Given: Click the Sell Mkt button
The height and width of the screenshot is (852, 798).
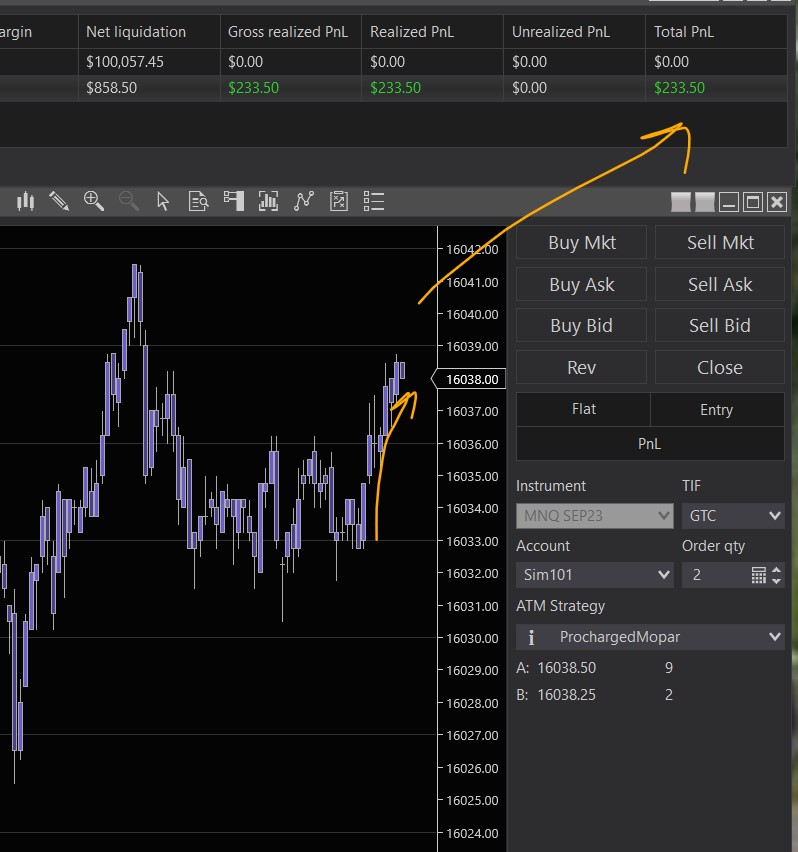Looking at the screenshot, I should point(720,242).
